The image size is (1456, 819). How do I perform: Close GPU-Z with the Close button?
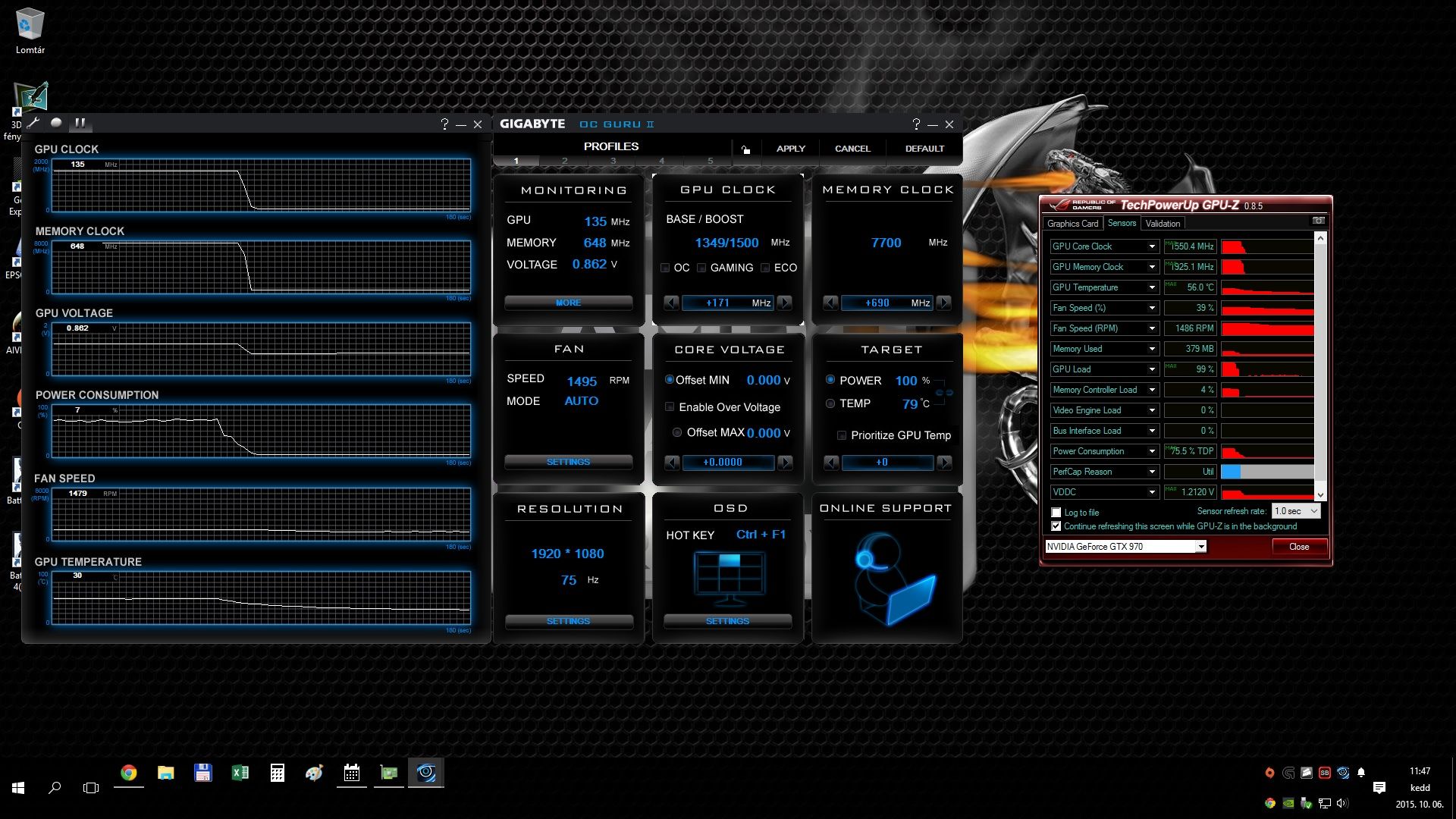point(1299,547)
